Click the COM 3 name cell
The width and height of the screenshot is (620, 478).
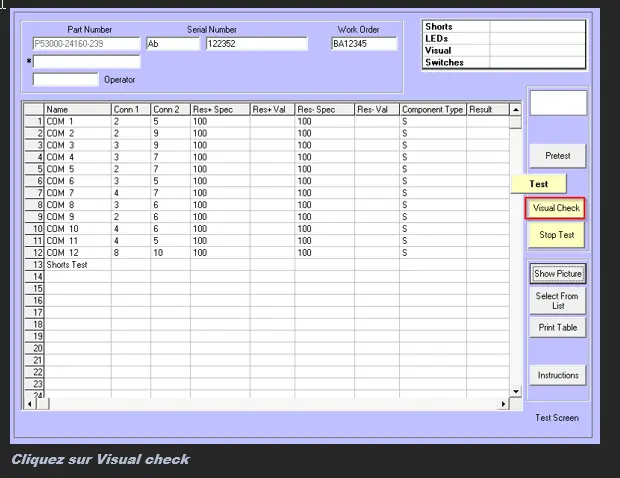click(78, 145)
